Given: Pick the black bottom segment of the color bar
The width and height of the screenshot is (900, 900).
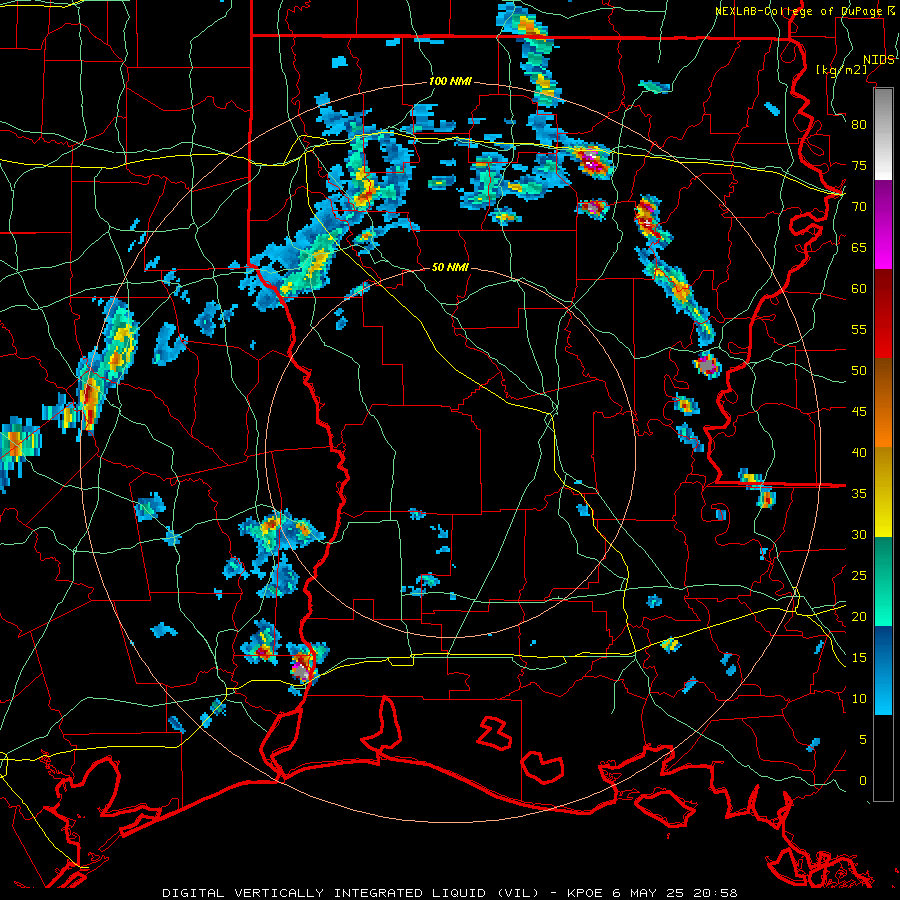Looking at the screenshot, I should coord(883,758).
